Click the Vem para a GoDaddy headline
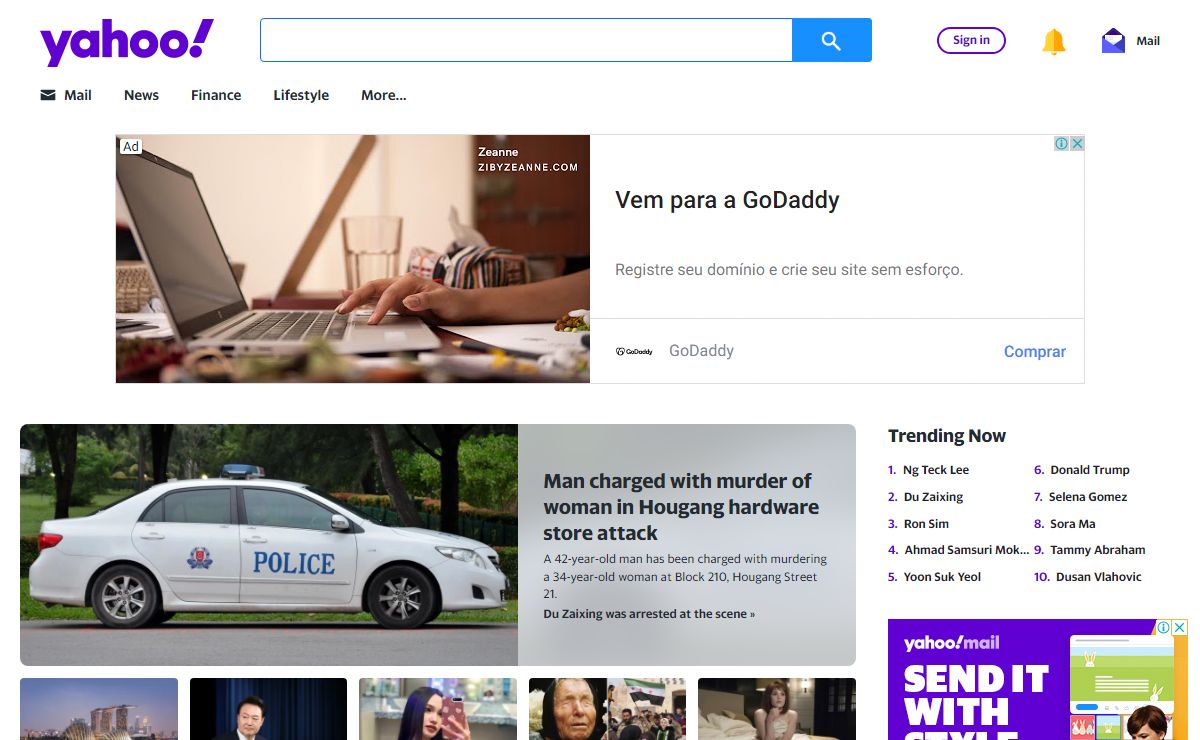1200x740 pixels. coord(727,200)
